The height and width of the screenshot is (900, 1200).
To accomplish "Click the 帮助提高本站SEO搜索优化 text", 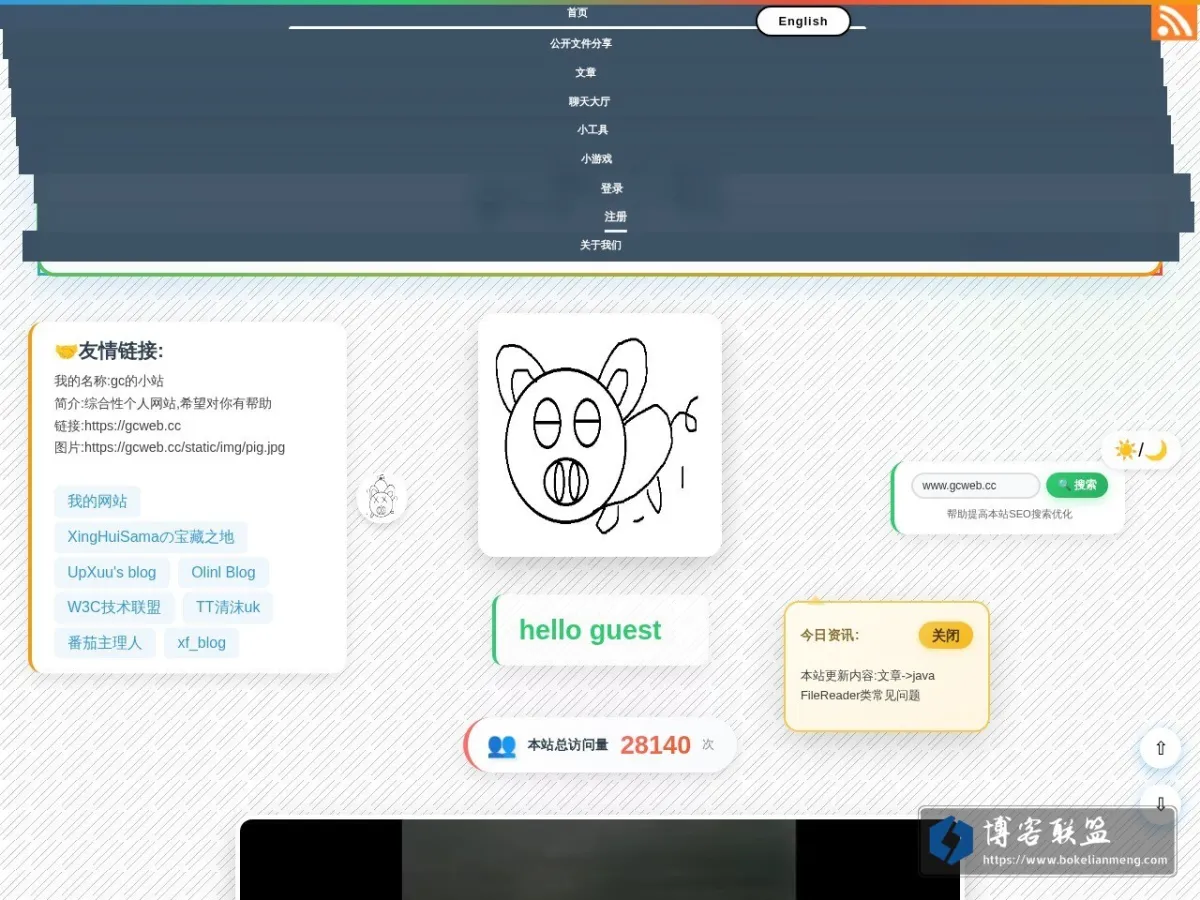I will [1009, 514].
